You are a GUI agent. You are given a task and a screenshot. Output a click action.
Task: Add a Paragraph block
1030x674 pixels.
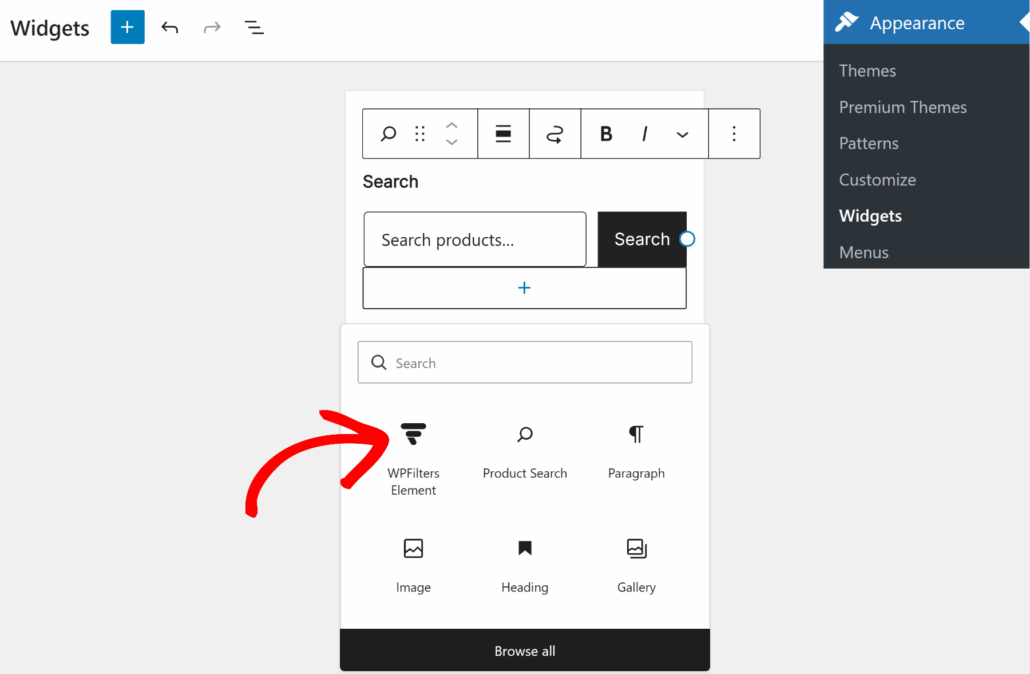pyautogui.click(x=636, y=450)
